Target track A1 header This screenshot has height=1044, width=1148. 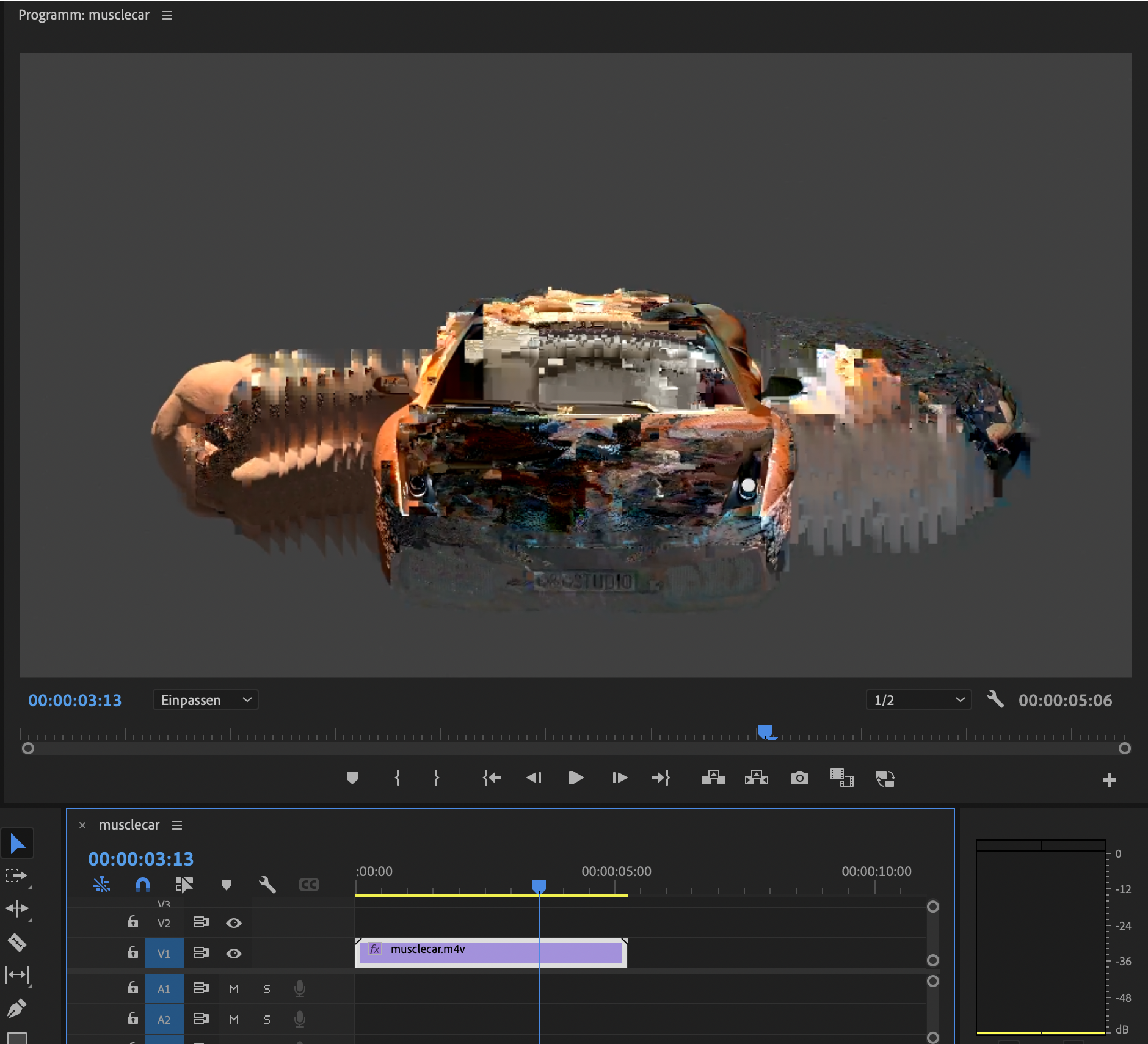(164, 989)
